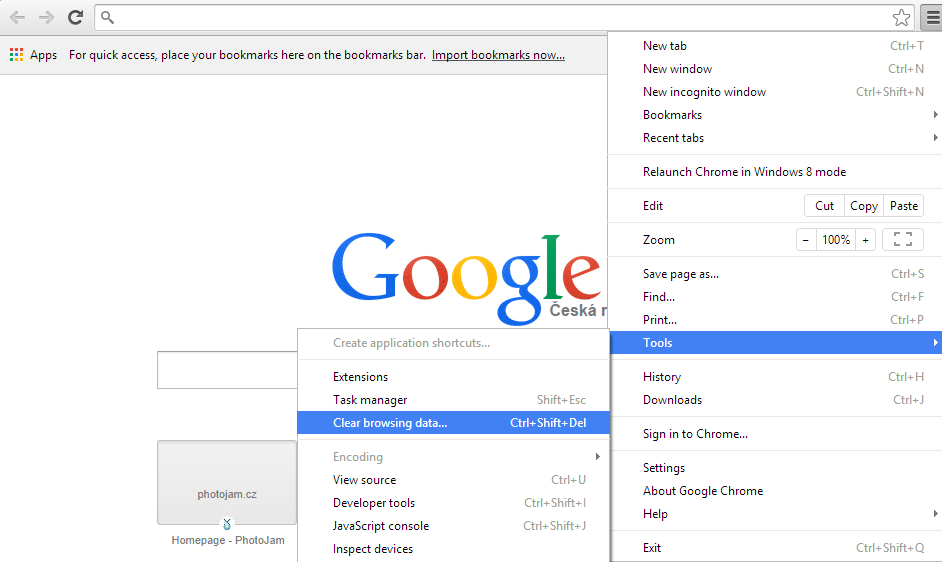
Task: Click the Chrome hamburger menu icon
Action: pyautogui.click(x=931, y=17)
